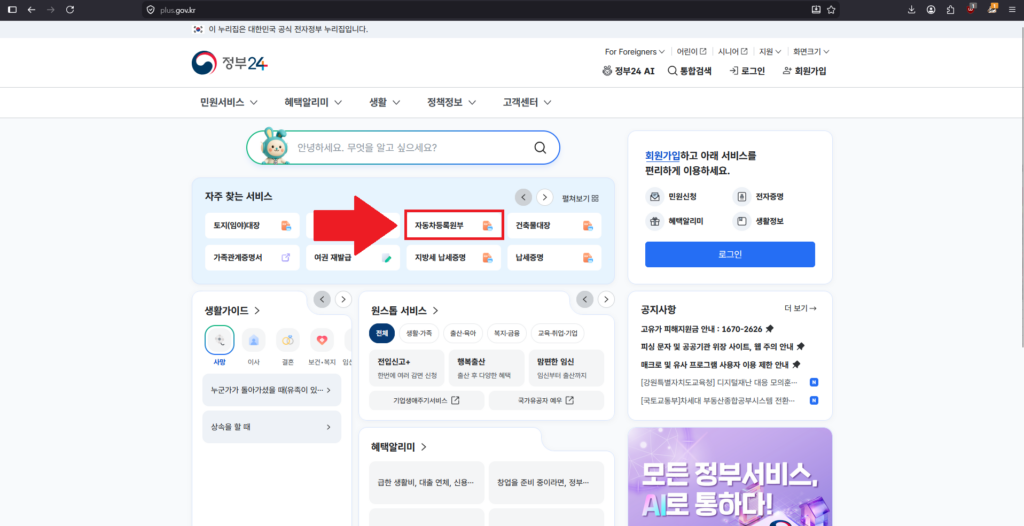This screenshot has height=526, width=1024.
Task: Open 지방세 납세증명 service
Action: coord(454,257)
